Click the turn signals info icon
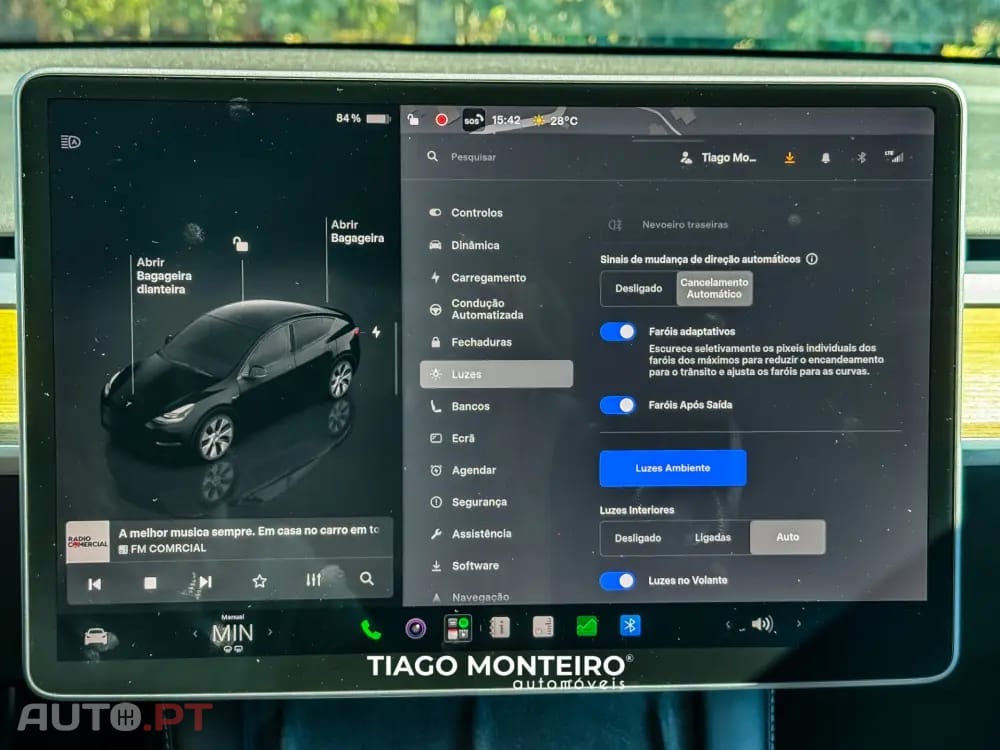Viewport: 1000px width, 750px height. point(812,259)
